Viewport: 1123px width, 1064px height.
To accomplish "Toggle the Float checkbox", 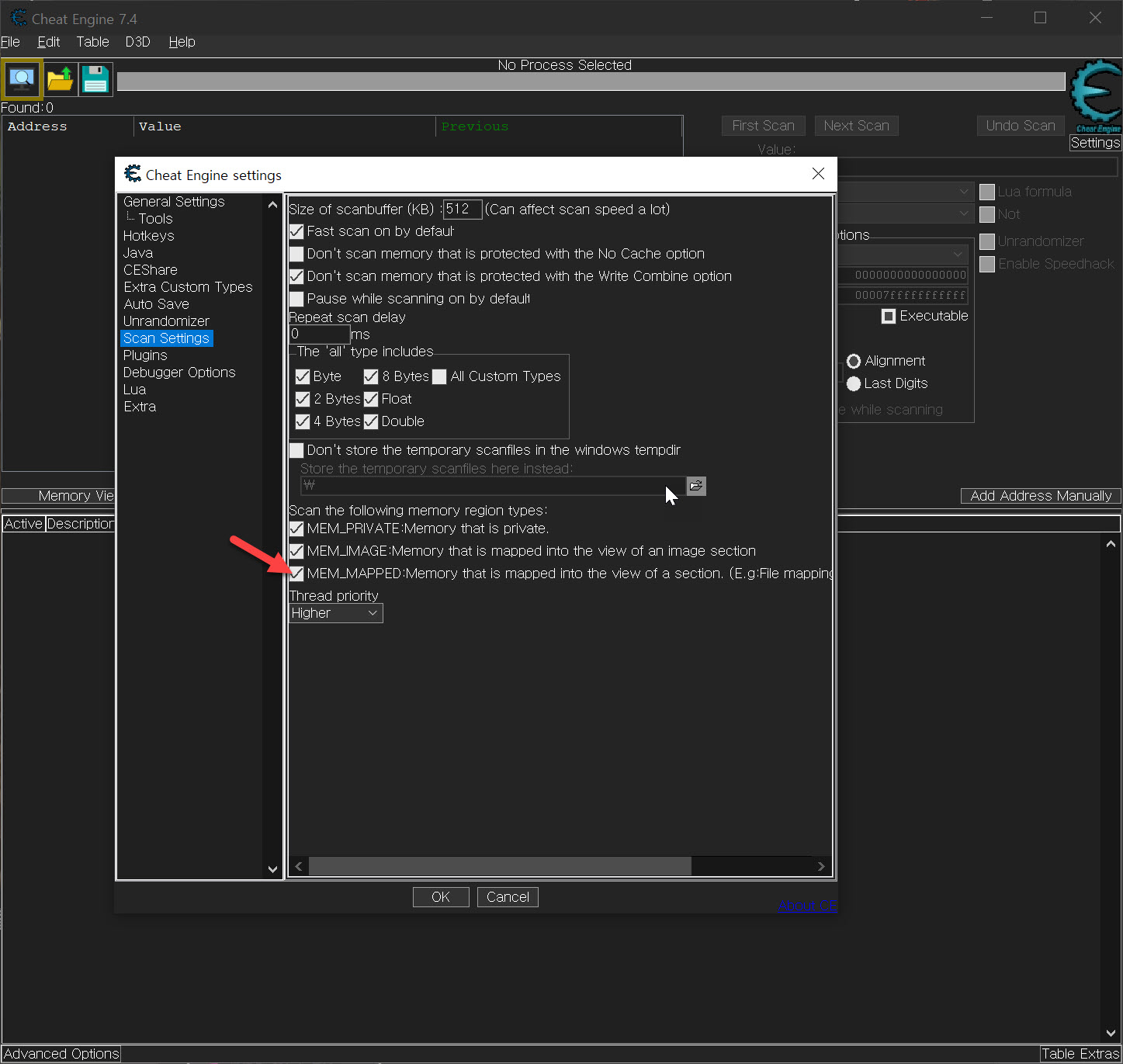I will (371, 399).
